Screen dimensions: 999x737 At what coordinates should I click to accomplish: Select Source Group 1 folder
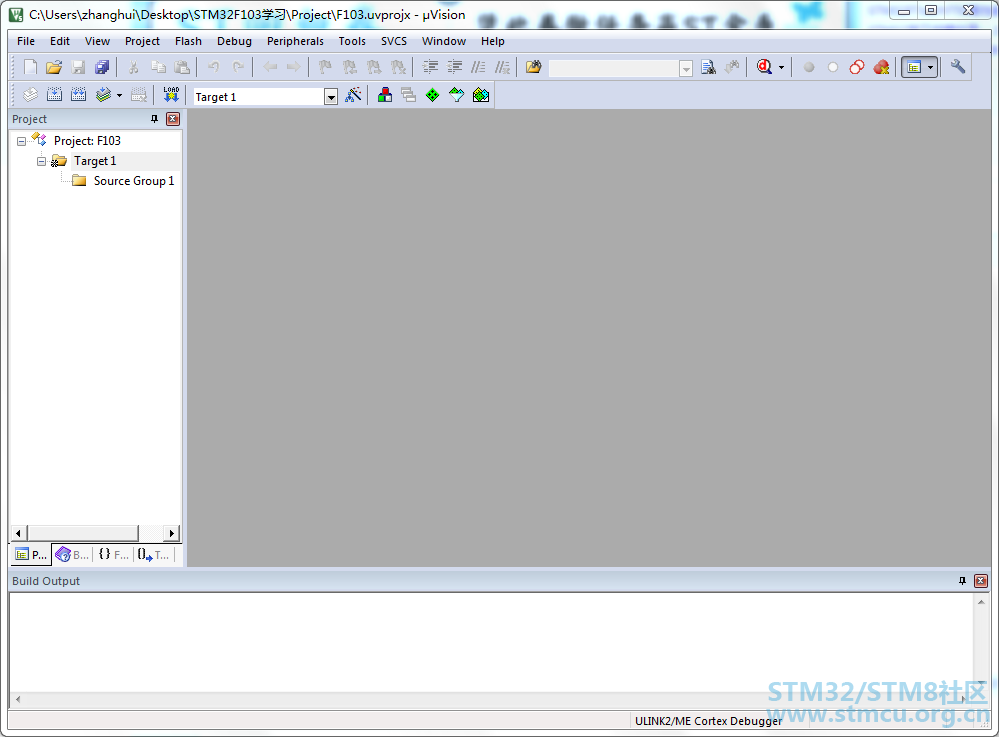point(133,181)
